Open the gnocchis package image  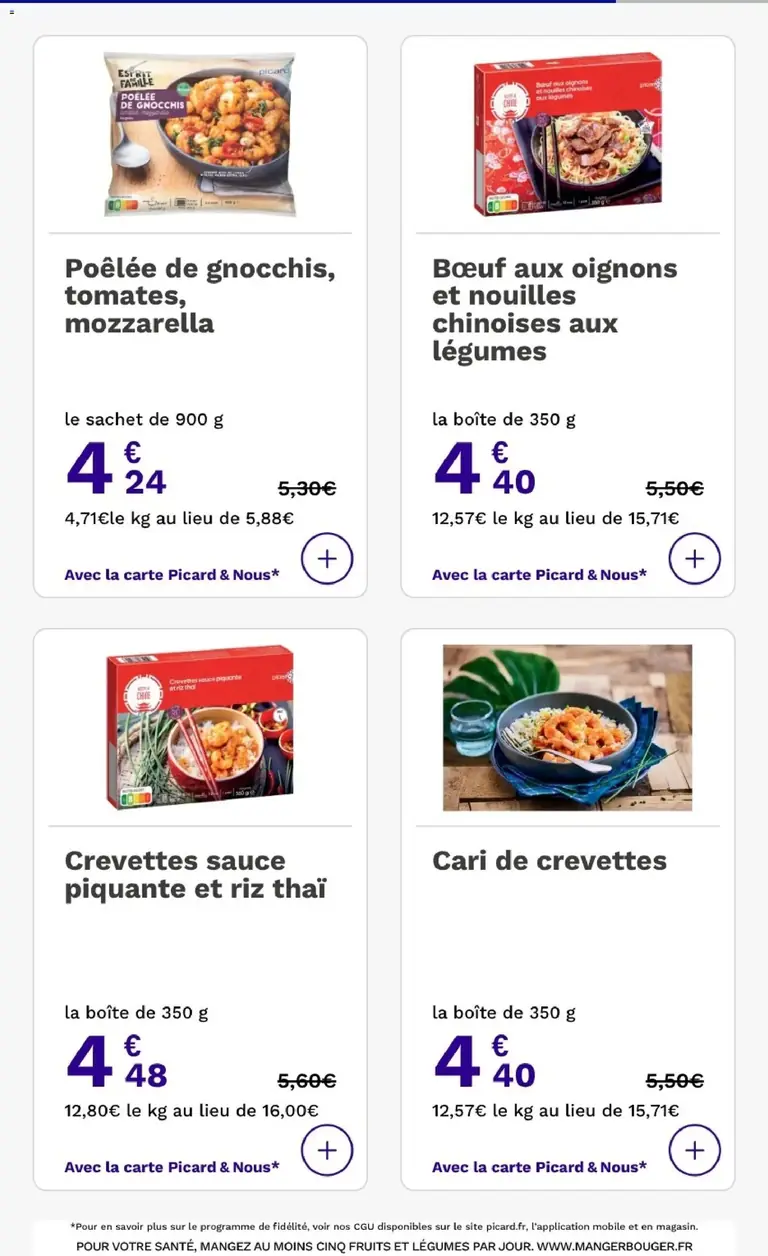[x=200, y=134]
